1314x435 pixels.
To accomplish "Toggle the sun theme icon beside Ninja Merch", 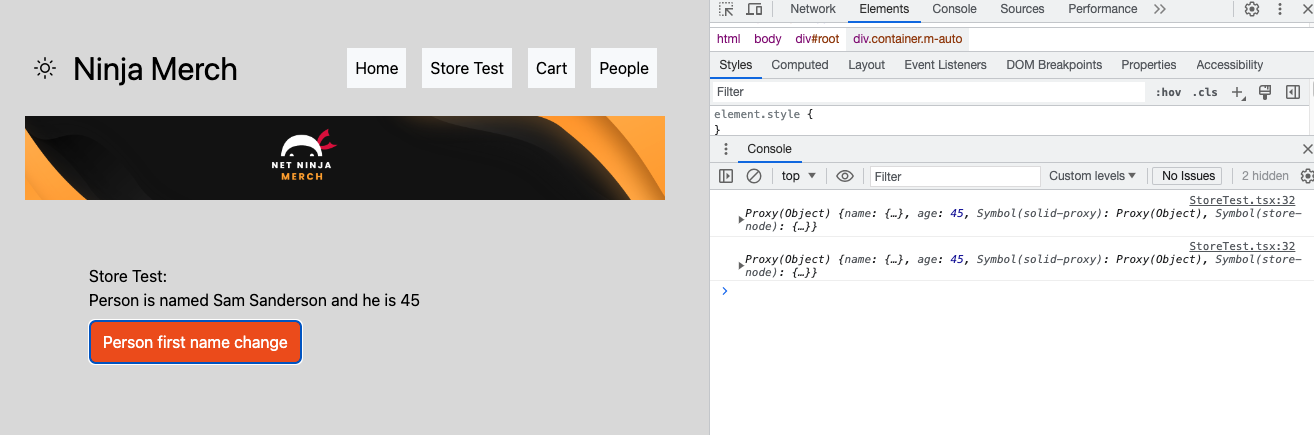I will tap(44, 68).
